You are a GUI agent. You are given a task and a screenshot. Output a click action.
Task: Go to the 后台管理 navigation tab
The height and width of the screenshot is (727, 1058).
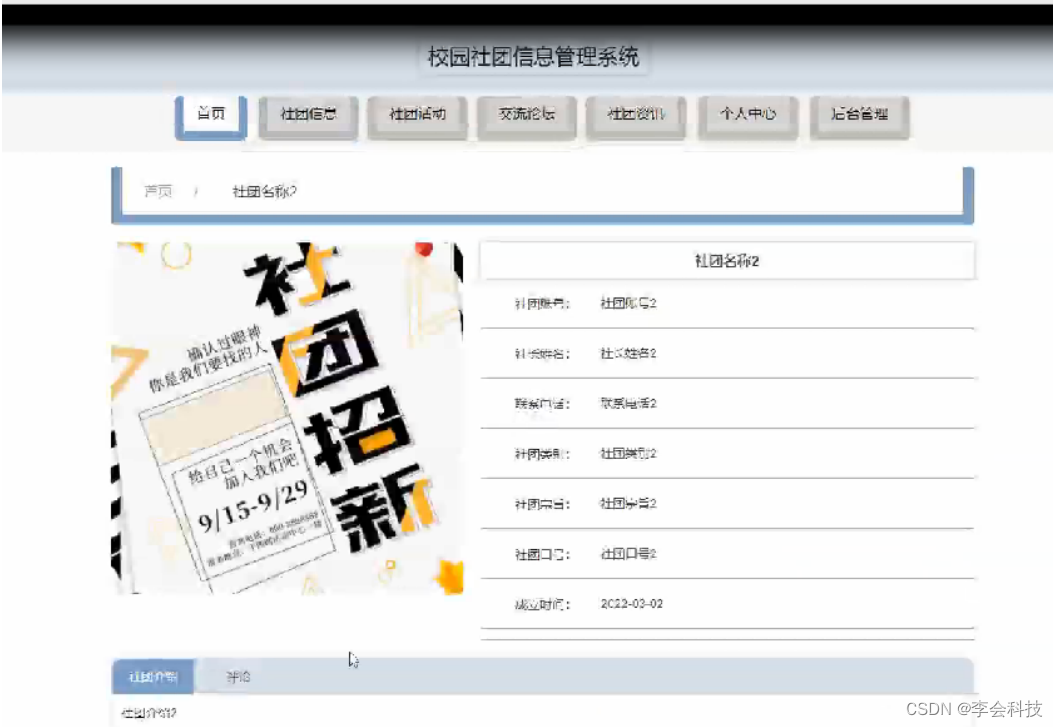860,117
